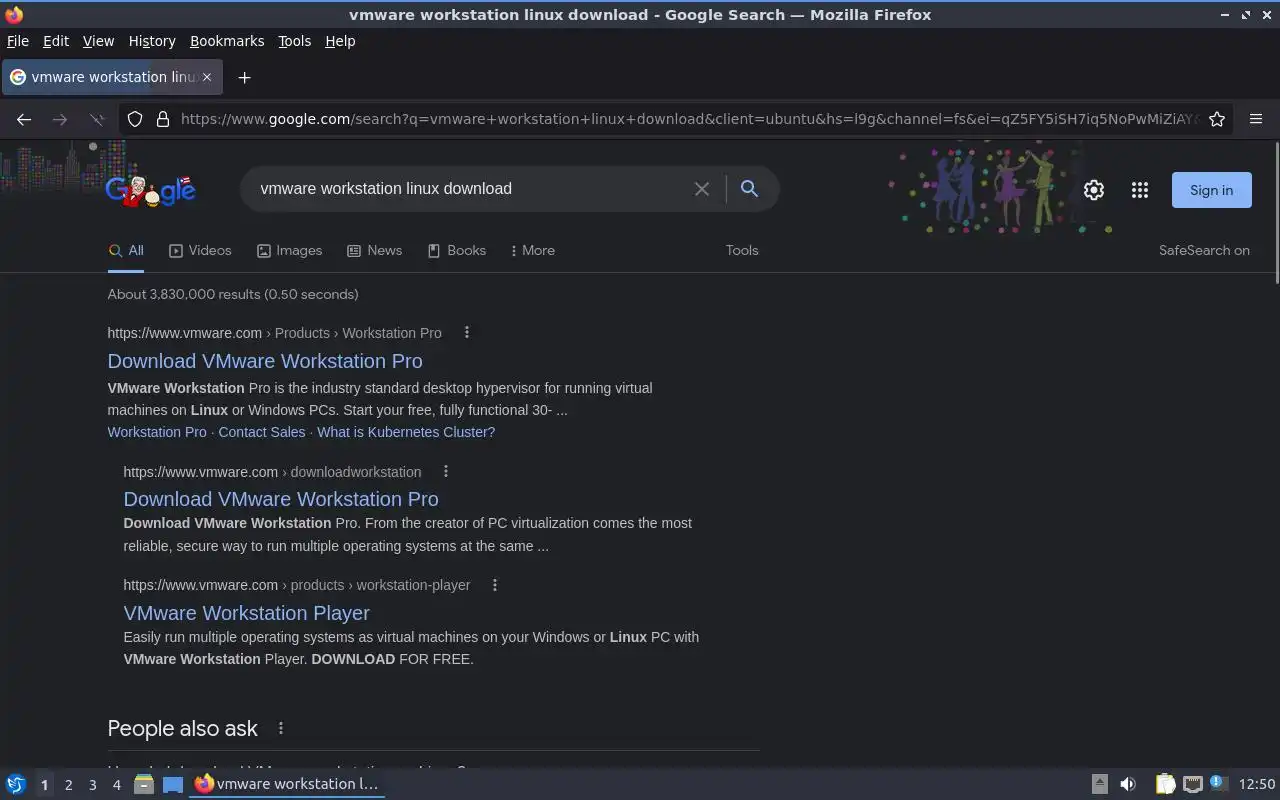Open the File menu
Screen dimensions: 1280x800
tap(18, 41)
